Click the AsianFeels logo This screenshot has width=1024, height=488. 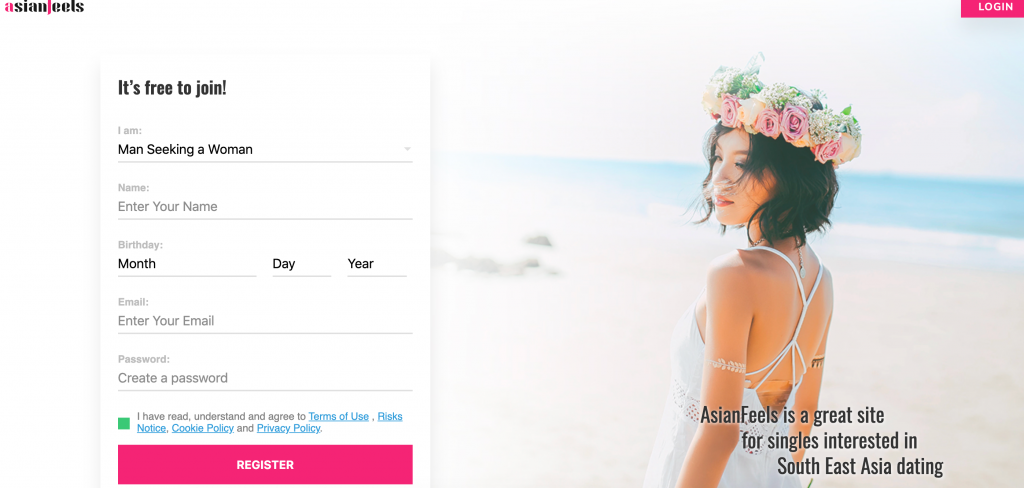[x=44, y=7]
